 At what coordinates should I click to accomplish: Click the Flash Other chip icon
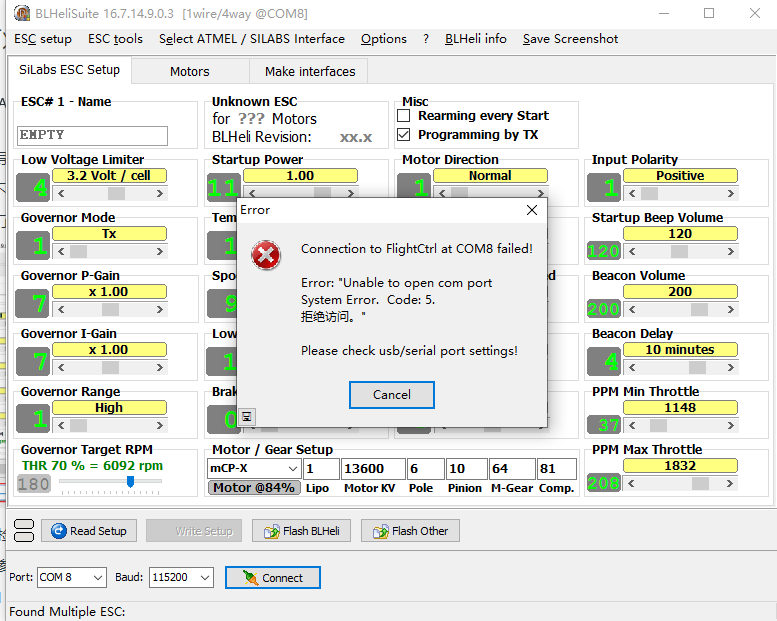tap(381, 531)
